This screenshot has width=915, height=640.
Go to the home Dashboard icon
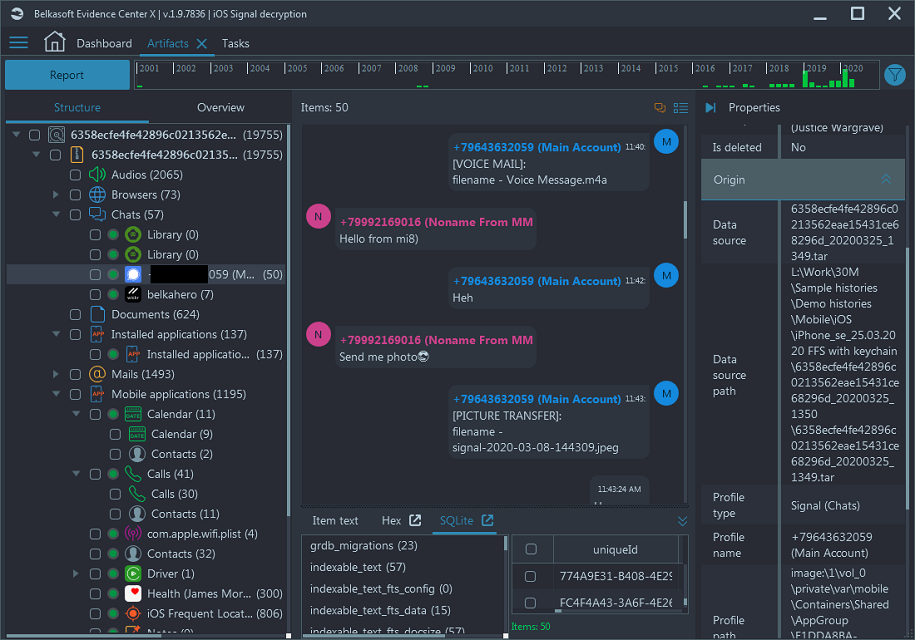(x=54, y=42)
